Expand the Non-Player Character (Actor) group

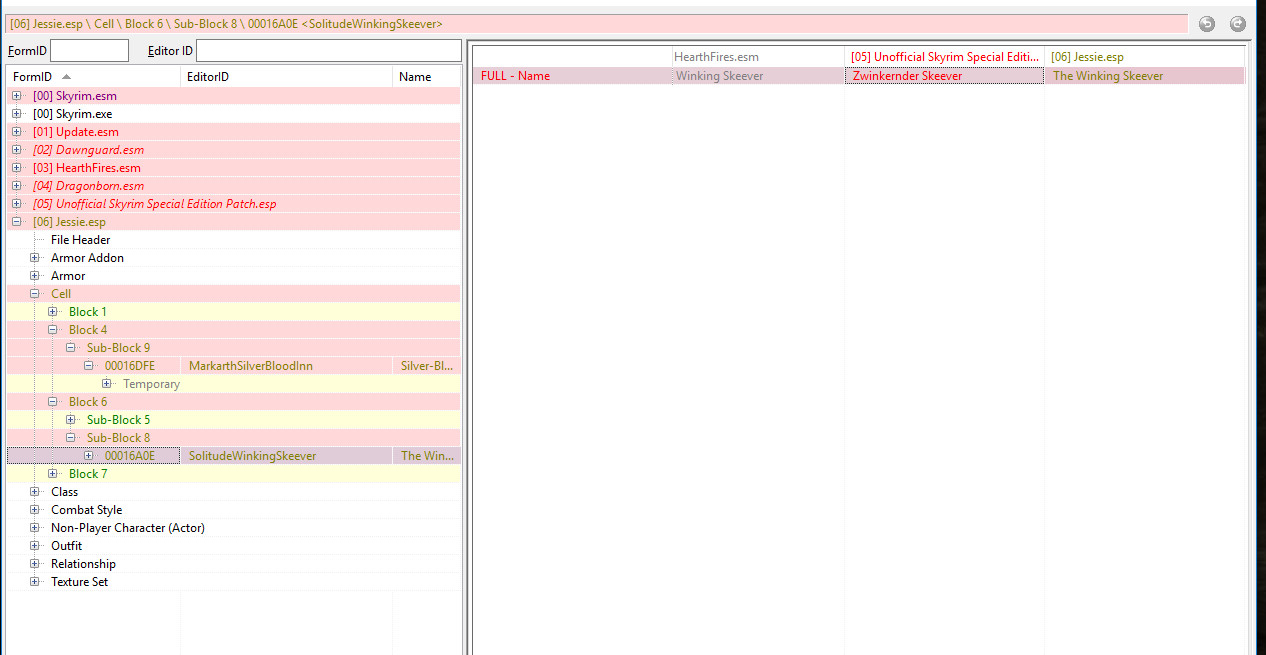(34, 528)
